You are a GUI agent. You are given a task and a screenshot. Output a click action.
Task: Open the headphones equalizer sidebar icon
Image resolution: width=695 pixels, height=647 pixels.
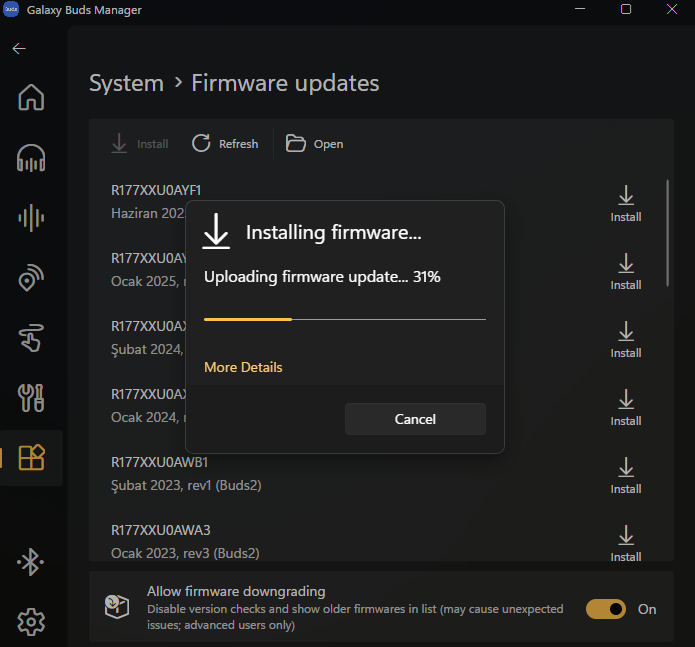pyautogui.click(x=31, y=158)
